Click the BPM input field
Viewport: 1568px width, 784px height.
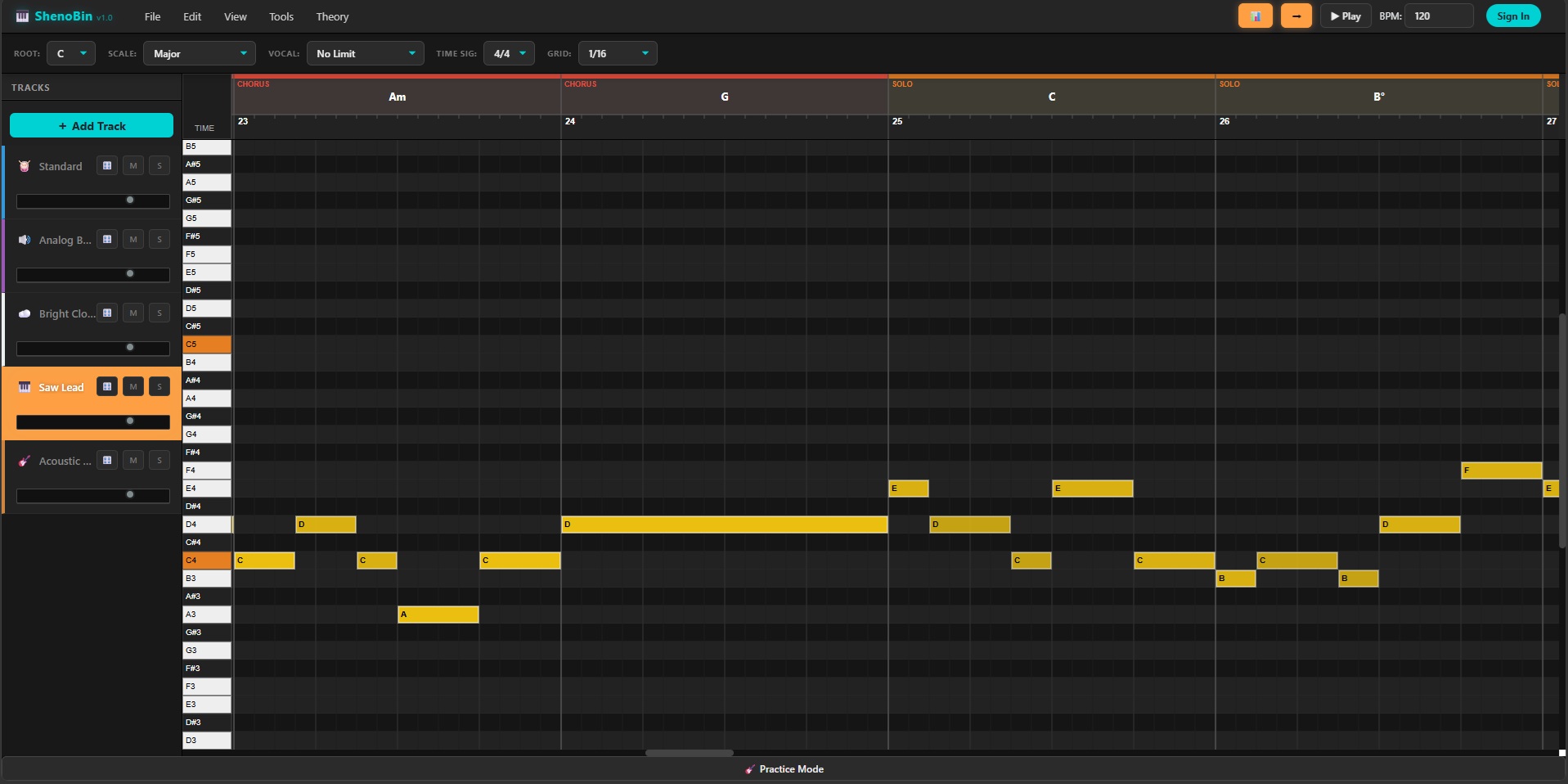[1439, 16]
